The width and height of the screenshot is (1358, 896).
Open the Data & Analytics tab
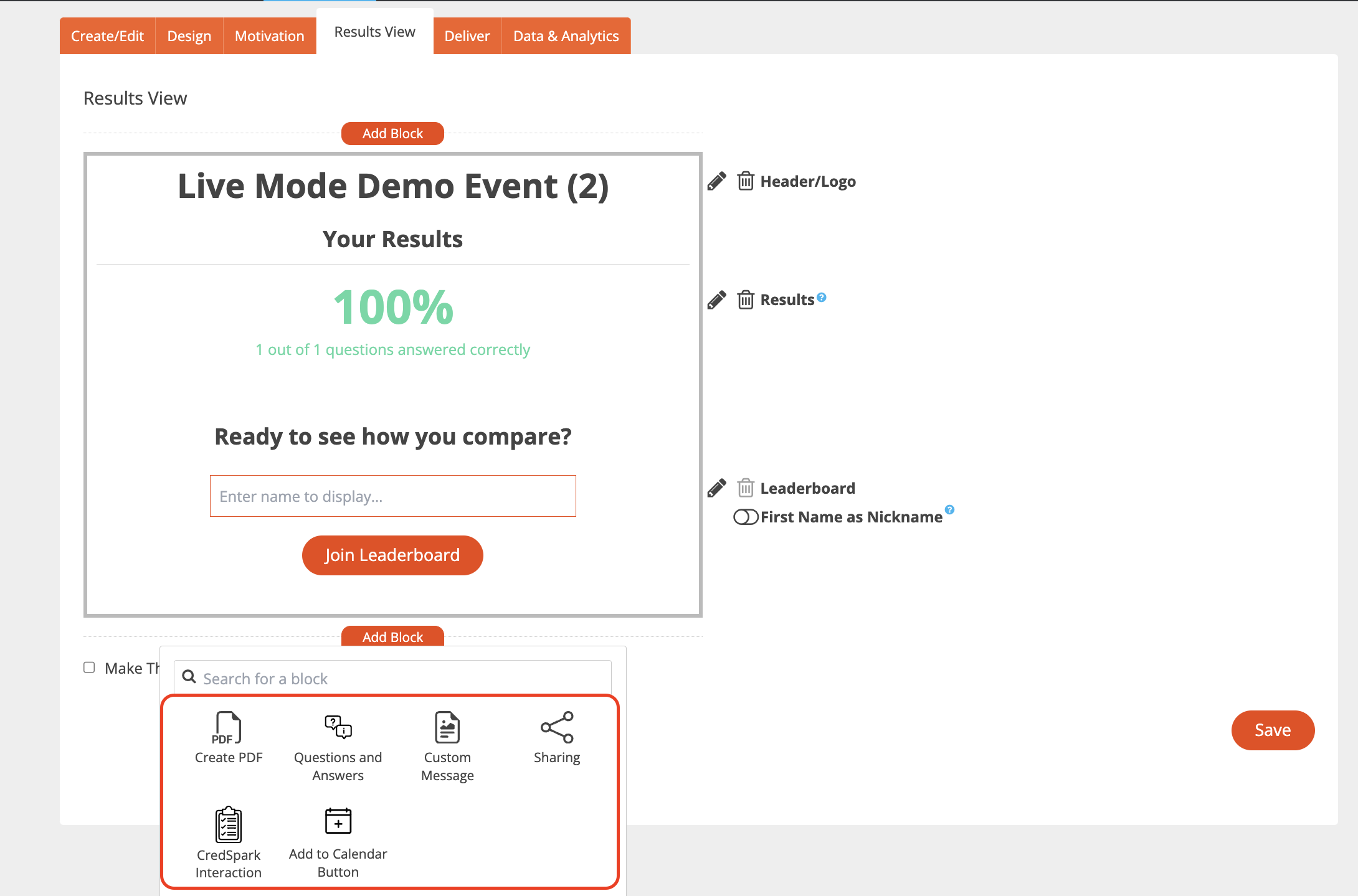point(566,36)
